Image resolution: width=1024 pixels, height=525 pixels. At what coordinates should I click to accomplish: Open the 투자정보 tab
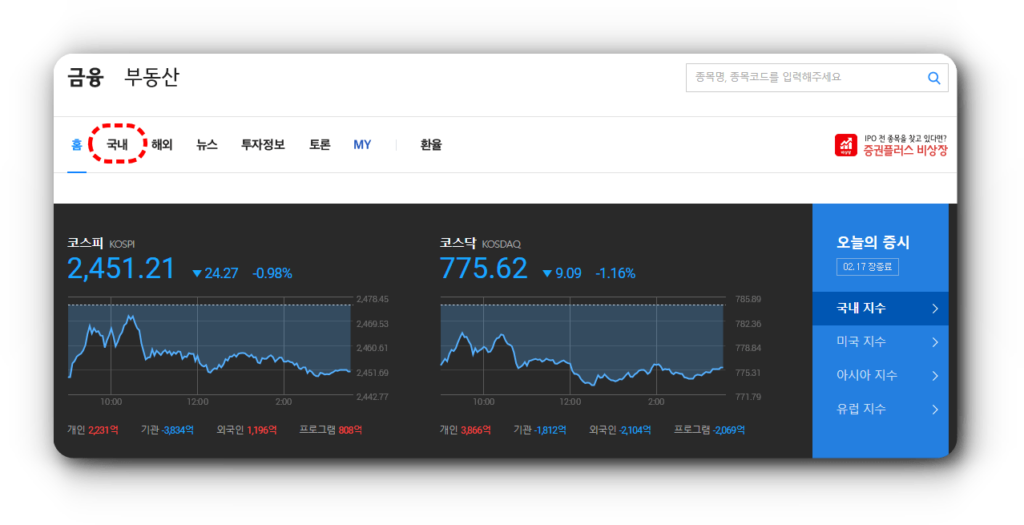(x=263, y=145)
